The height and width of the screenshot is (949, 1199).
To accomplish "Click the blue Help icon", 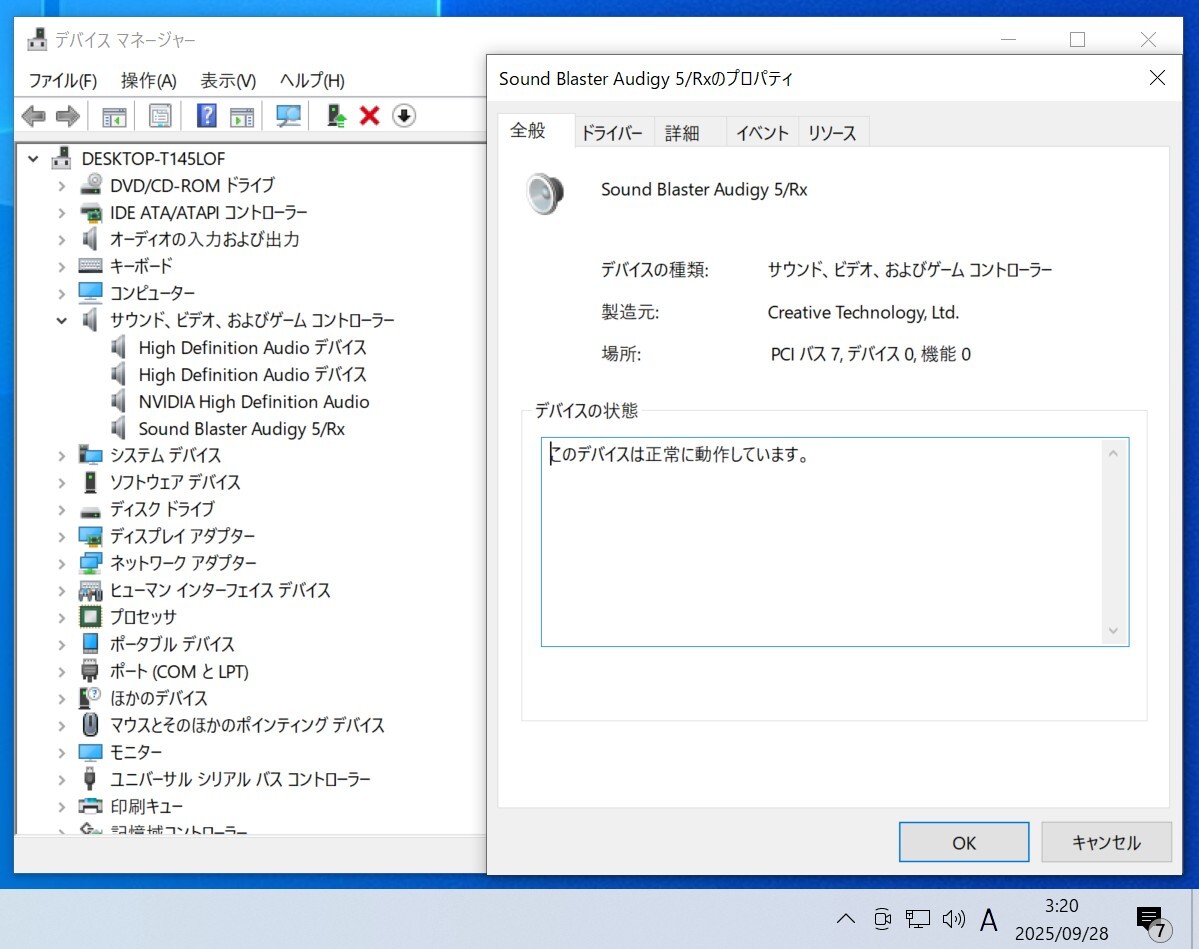I will [x=206, y=115].
